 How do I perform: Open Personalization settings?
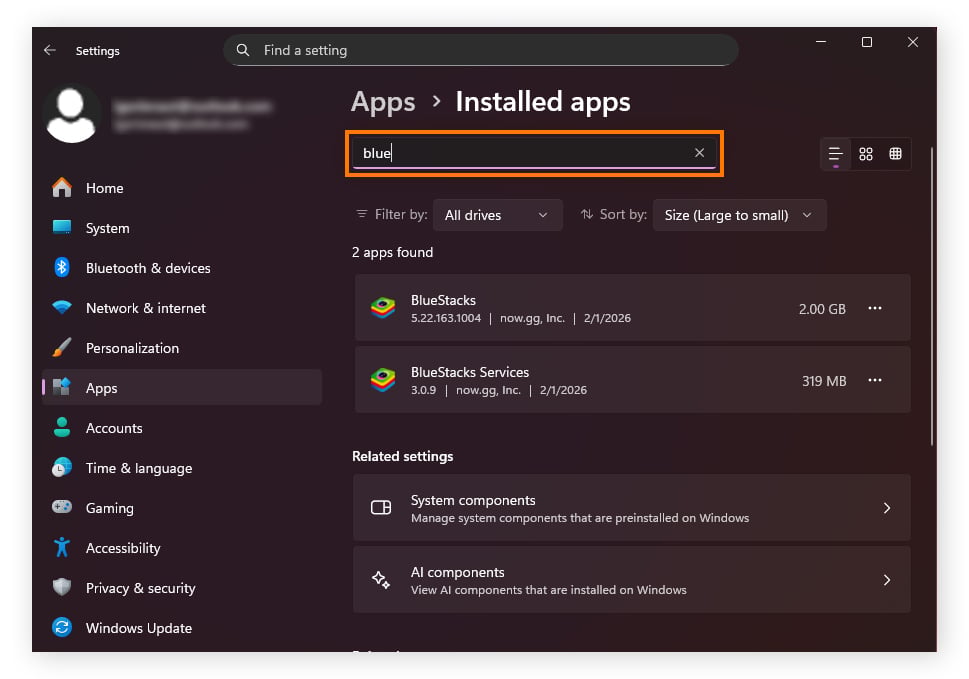(x=182, y=348)
